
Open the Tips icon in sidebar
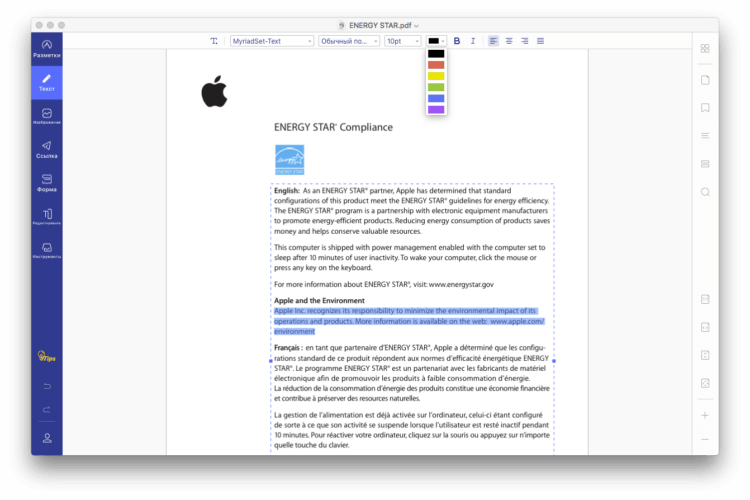coord(47,356)
